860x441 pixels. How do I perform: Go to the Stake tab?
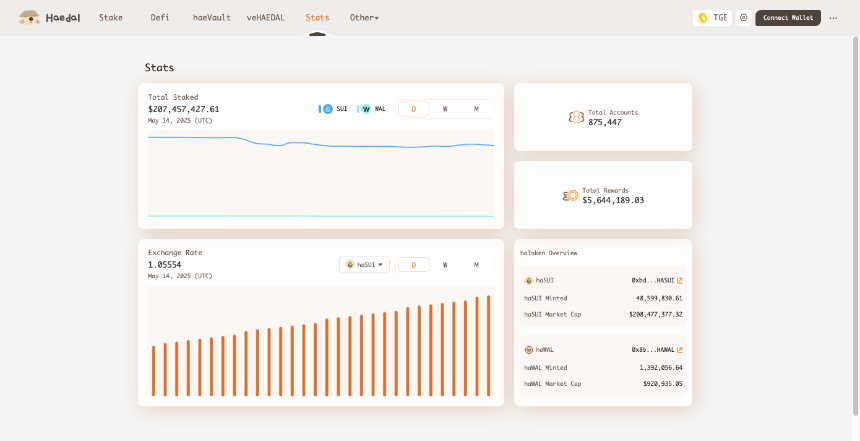pos(111,18)
